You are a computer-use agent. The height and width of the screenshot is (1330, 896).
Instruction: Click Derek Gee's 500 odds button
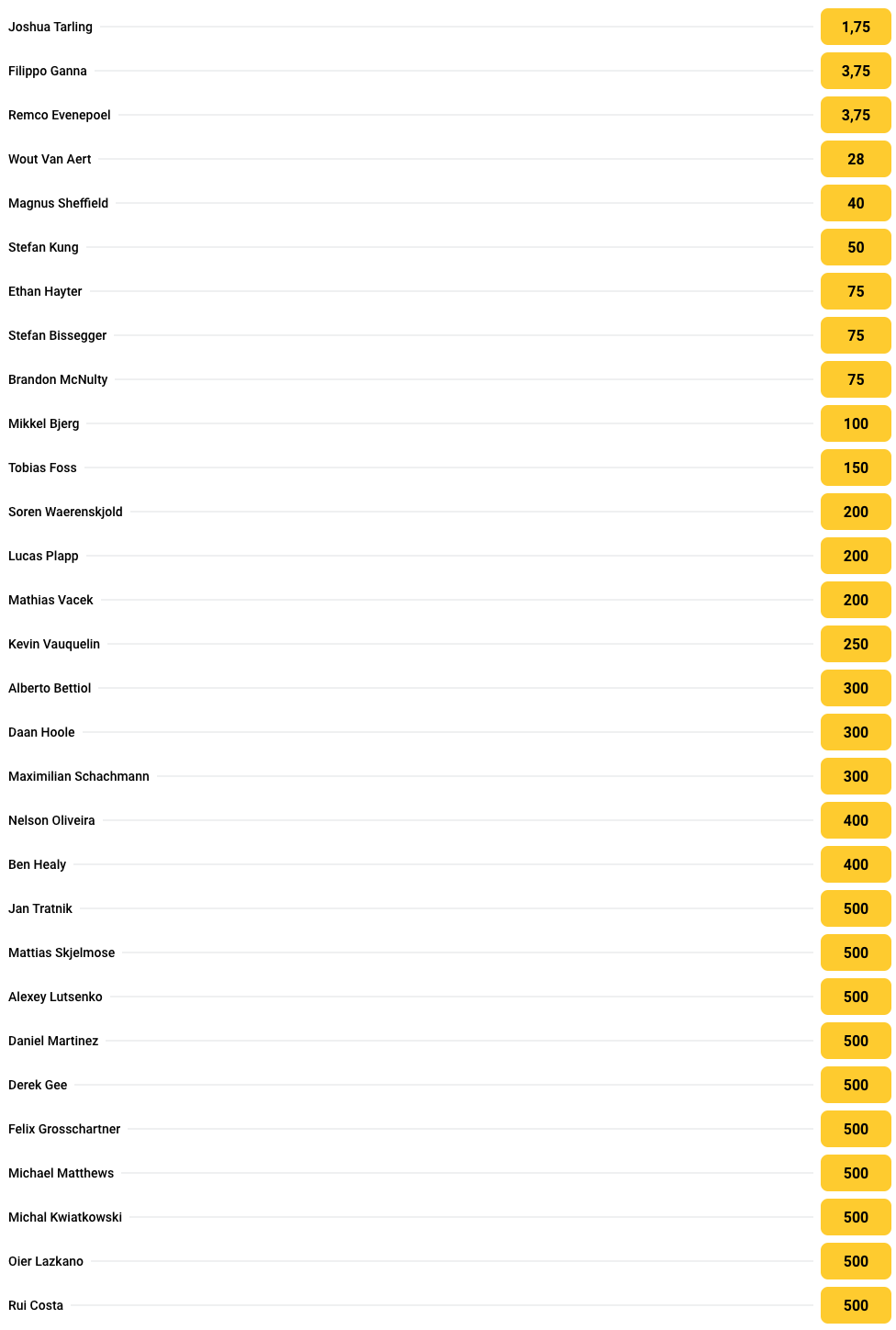pyautogui.click(x=856, y=1085)
